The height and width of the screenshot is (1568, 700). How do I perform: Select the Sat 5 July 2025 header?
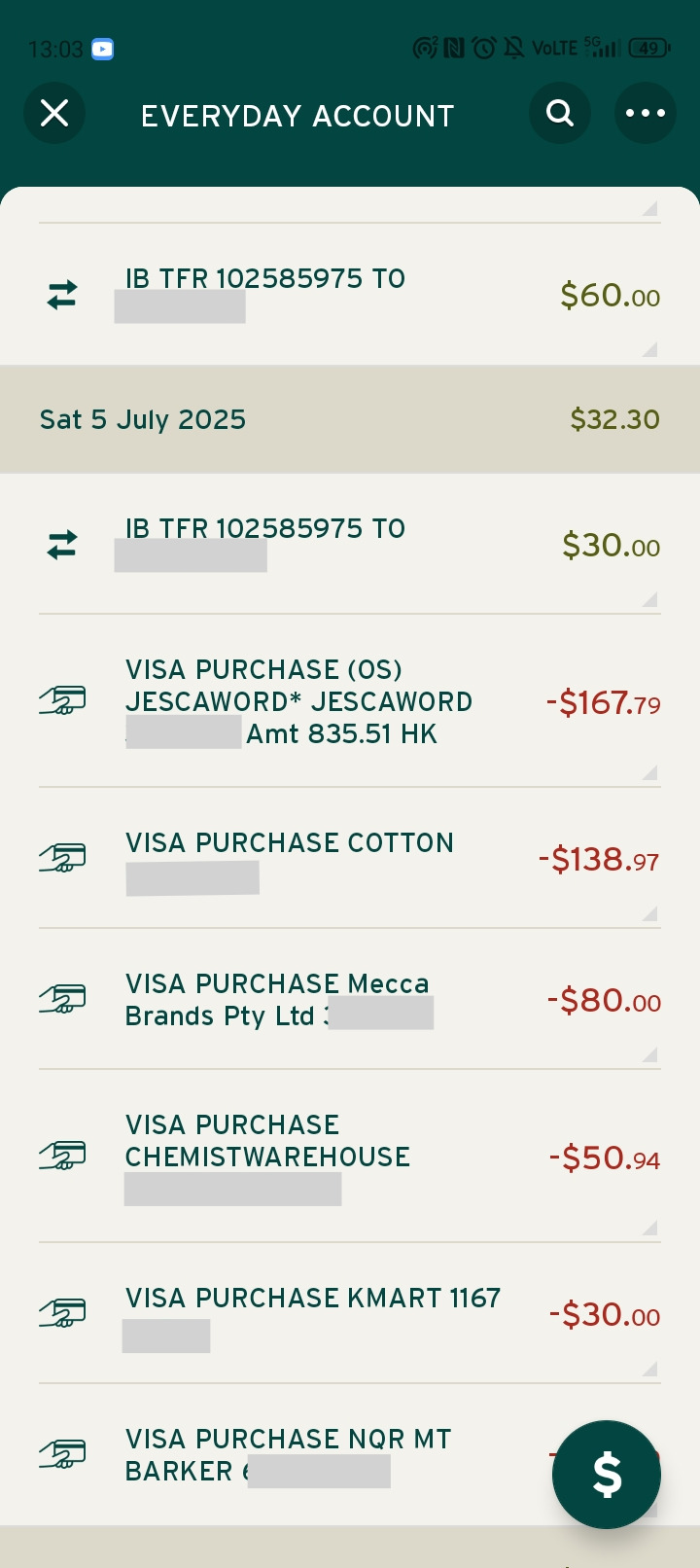pos(143,419)
